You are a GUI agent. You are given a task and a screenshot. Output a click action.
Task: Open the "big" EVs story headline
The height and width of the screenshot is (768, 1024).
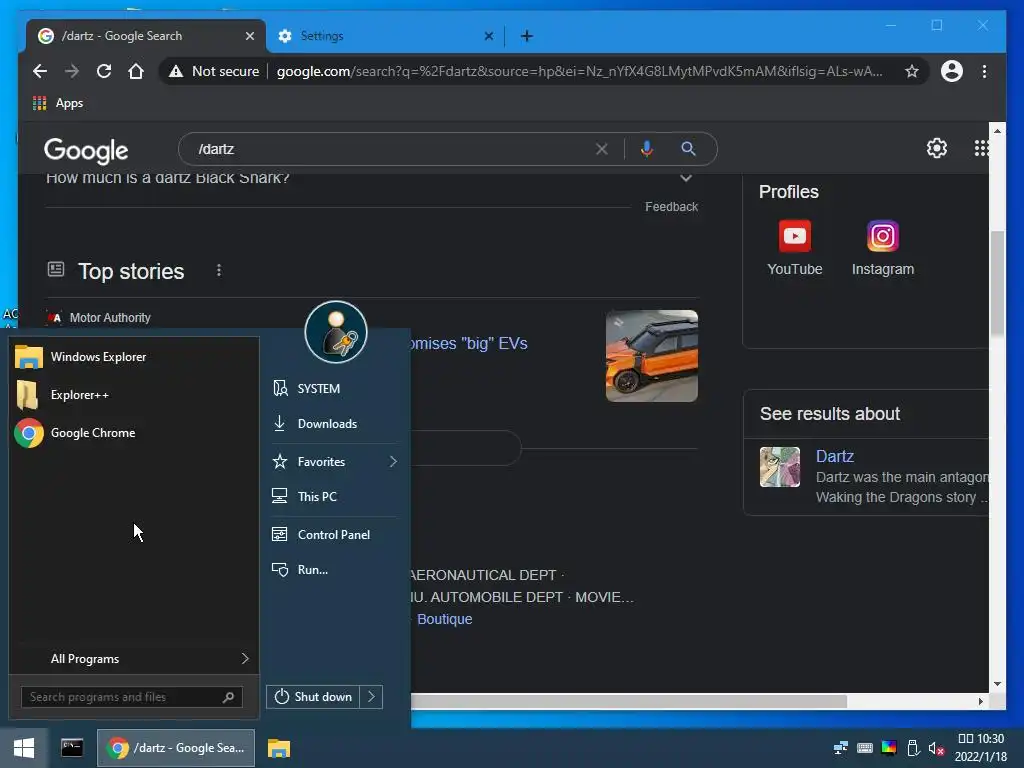pyautogui.click(x=468, y=344)
